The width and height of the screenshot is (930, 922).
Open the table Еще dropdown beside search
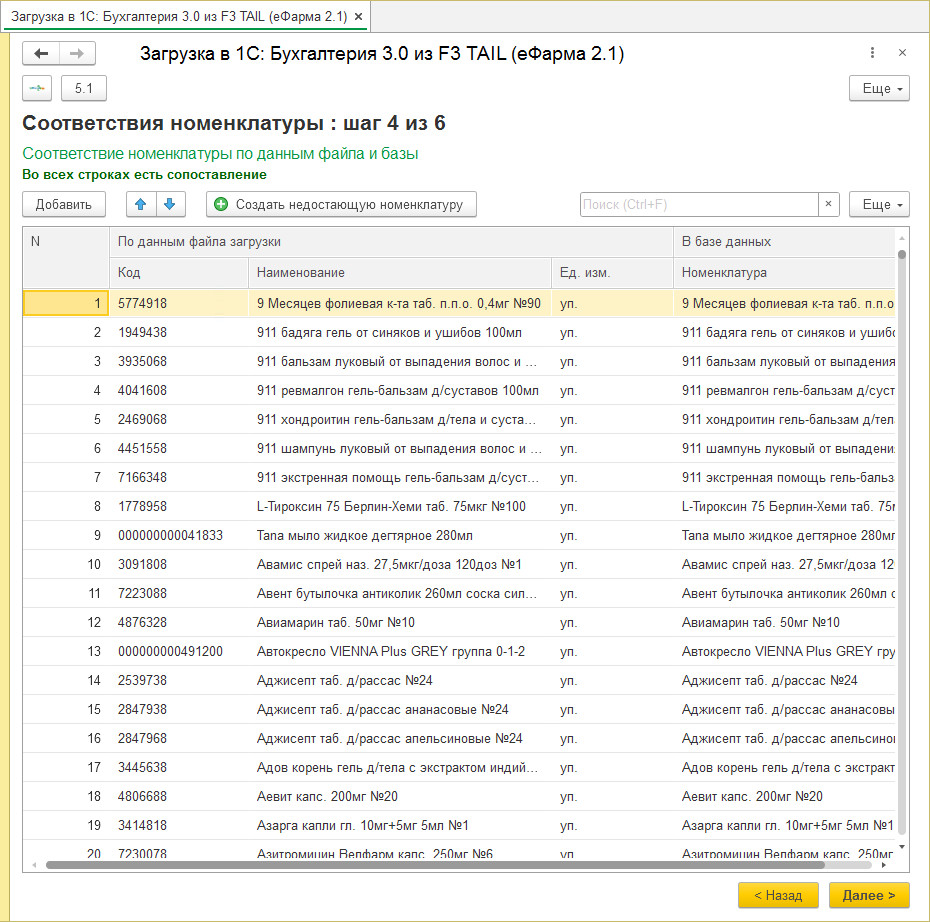coord(879,205)
